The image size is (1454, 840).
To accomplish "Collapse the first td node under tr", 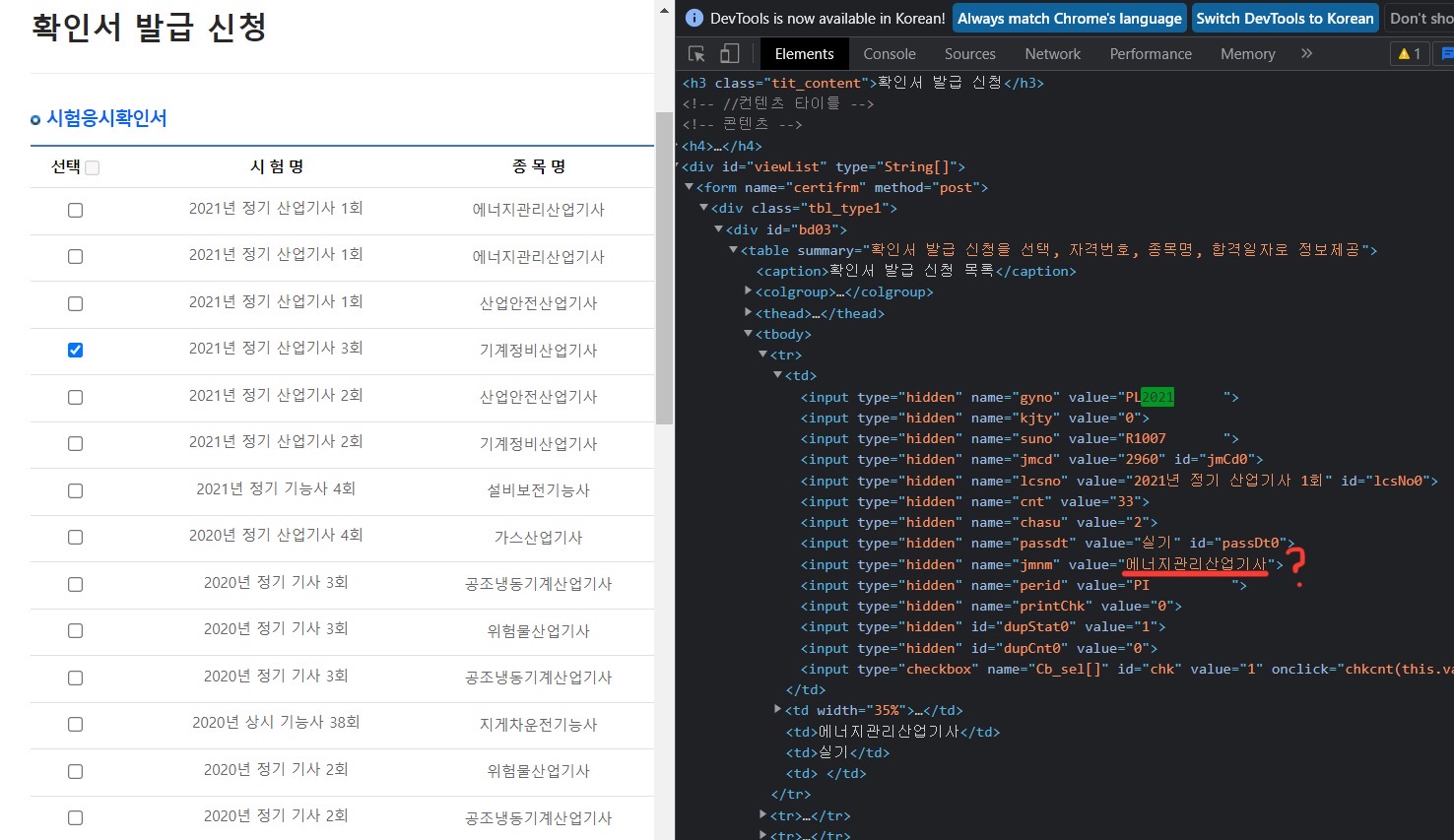I will coord(777,375).
